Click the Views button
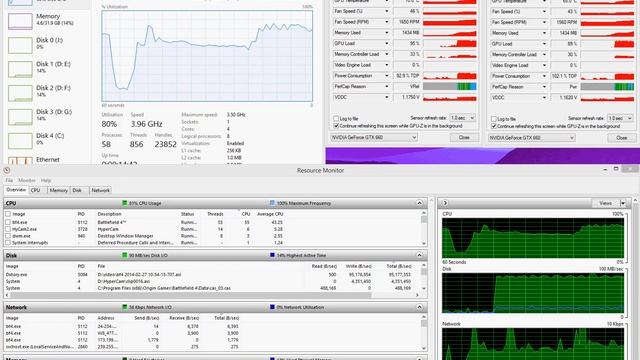Viewport: 640px width, 360px height. point(606,203)
